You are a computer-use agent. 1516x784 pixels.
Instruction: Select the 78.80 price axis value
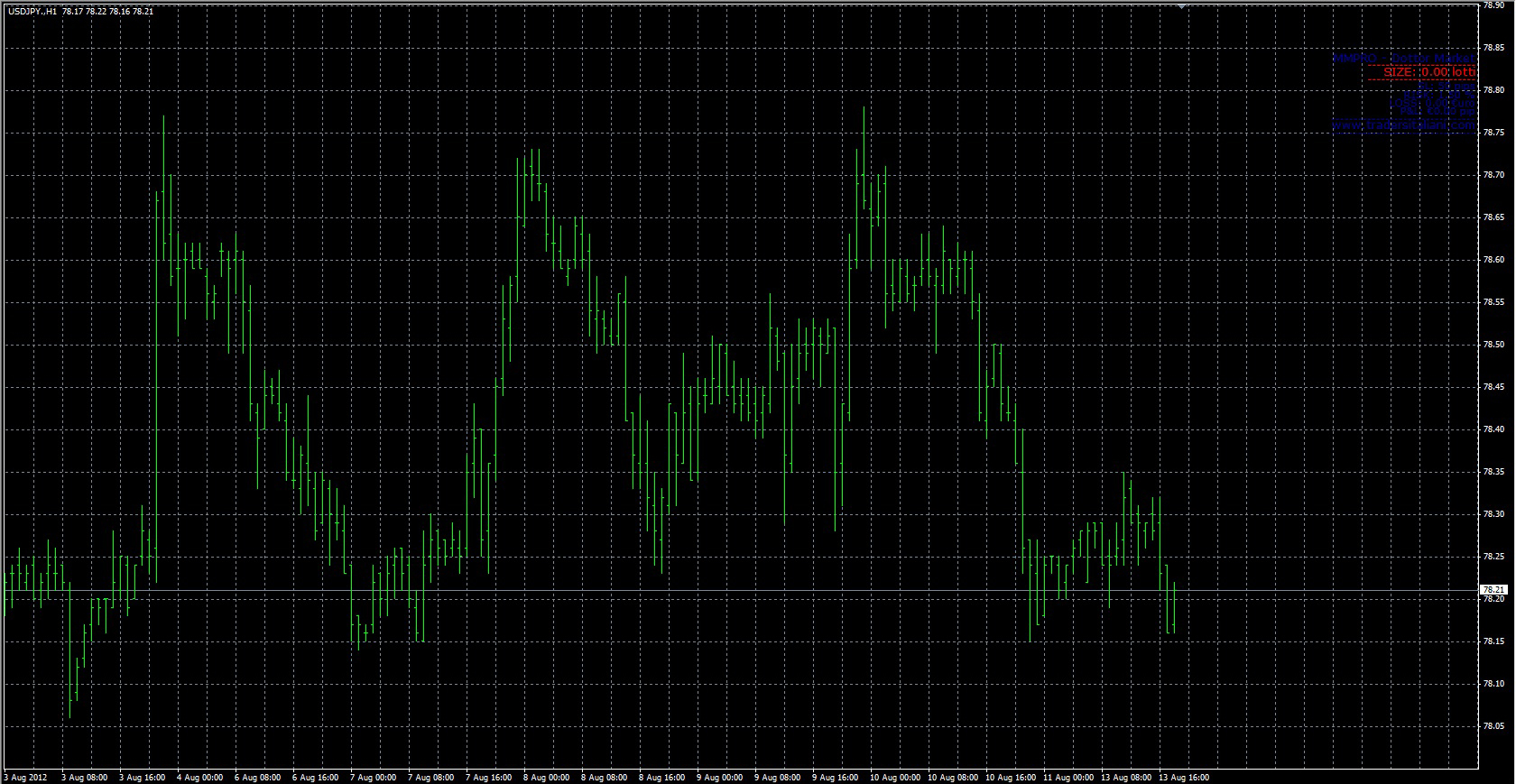[1493, 90]
